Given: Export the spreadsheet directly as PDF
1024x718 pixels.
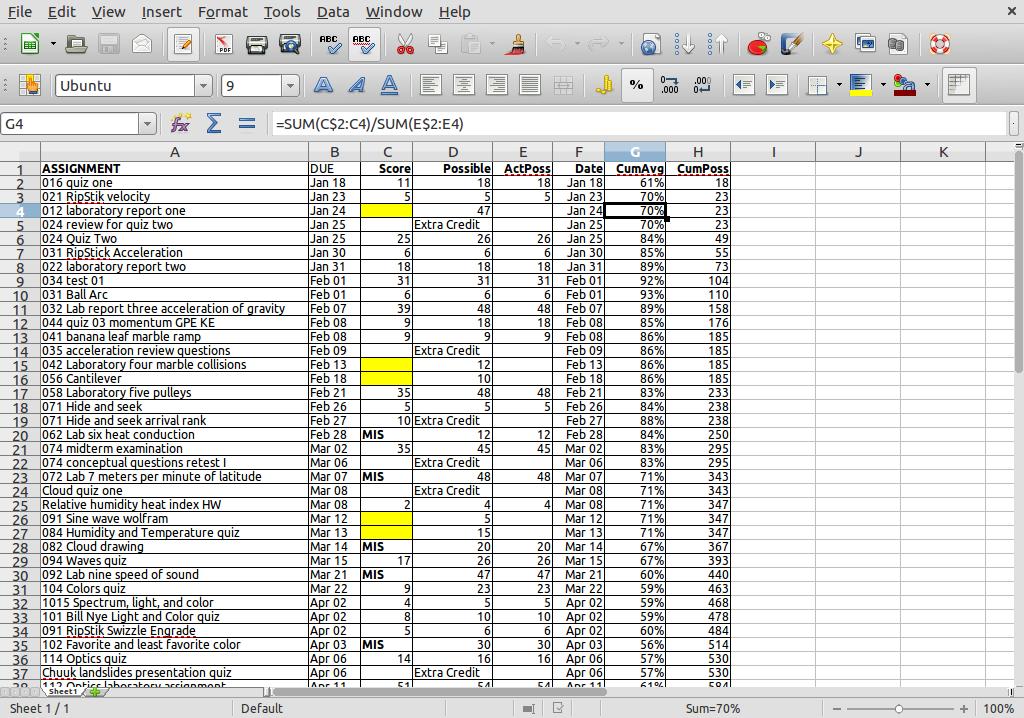Looking at the screenshot, I should pos(222,45).
